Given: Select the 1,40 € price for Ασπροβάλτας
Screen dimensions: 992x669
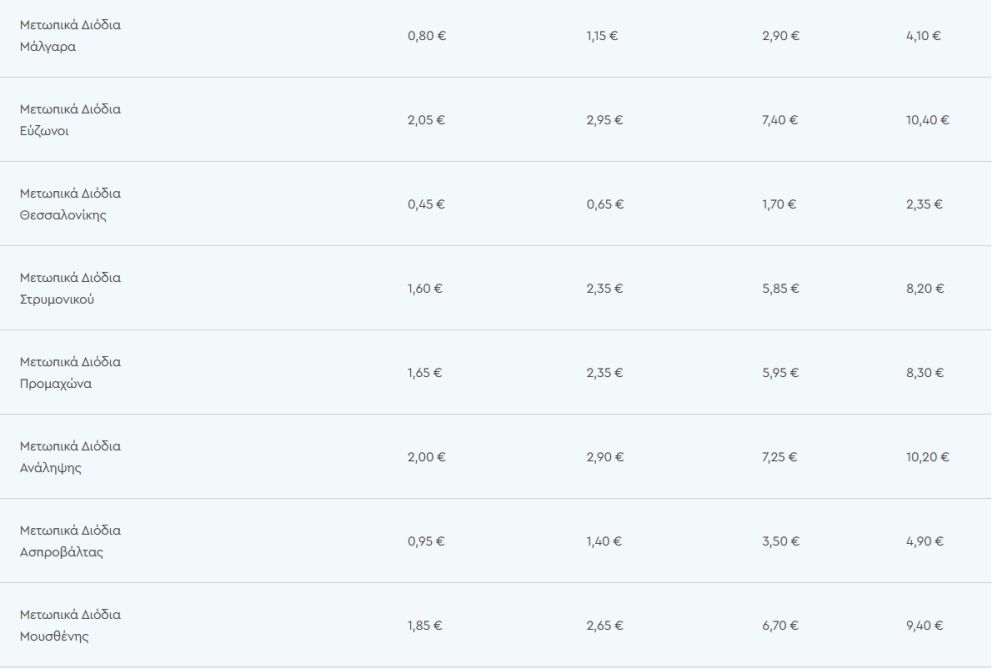Looking at the screenshot, I should (604, 541).
